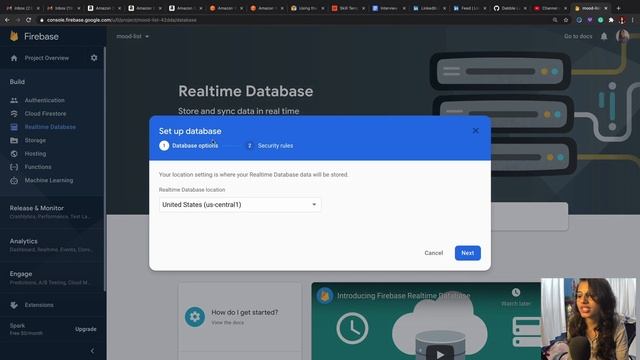The height and width of the screenshot is (360, 640).
Task: Open Storage in the sidebar
Action: (x=35, y=140)
